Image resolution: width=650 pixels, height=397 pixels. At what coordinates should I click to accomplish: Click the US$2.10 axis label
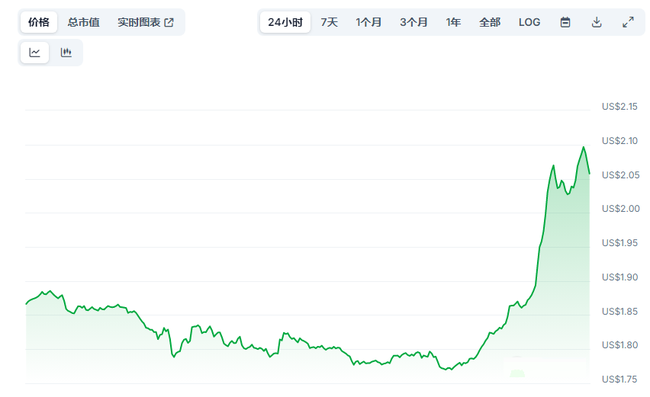click(x=619, y=141)
